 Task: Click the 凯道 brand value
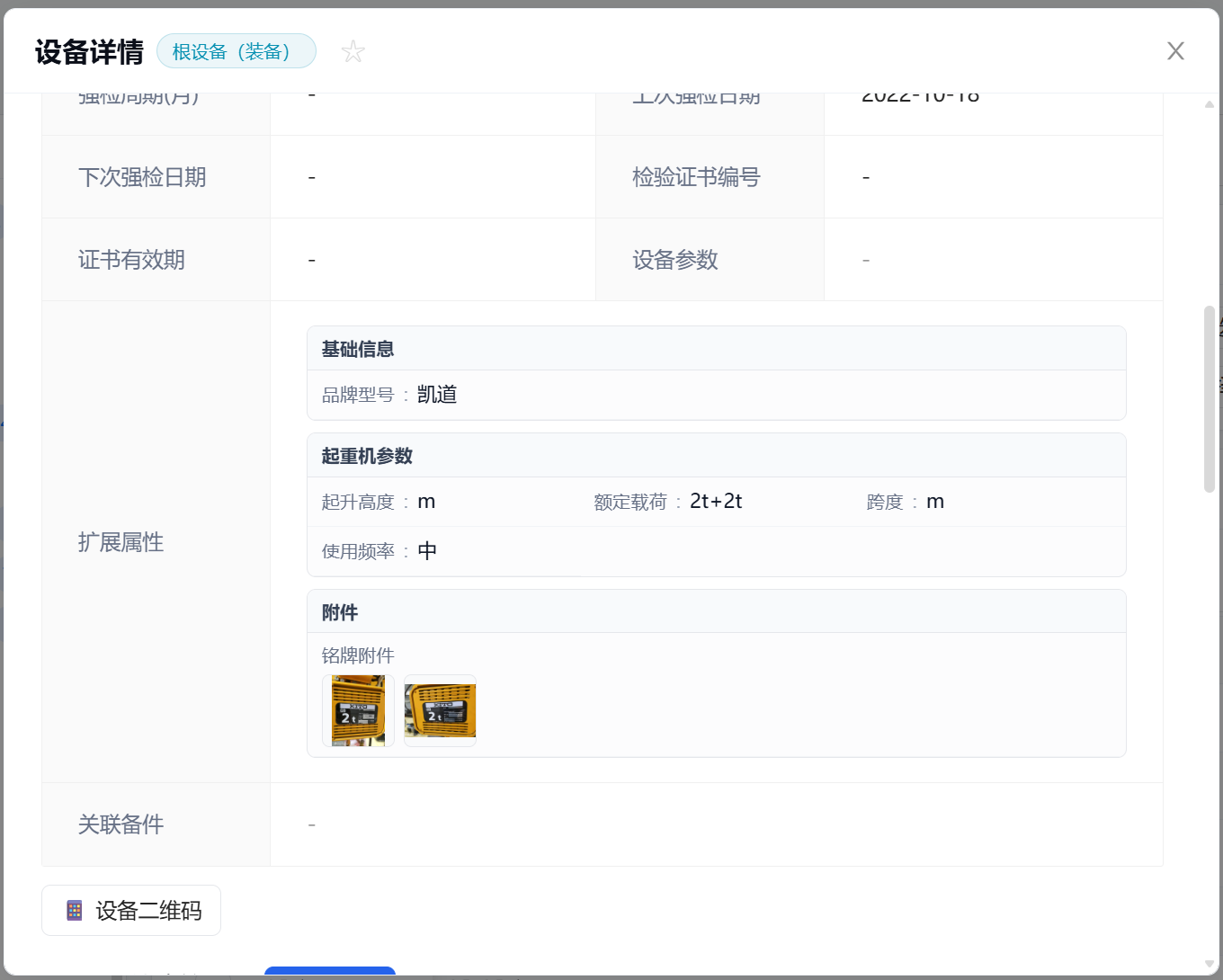(437, 395)
